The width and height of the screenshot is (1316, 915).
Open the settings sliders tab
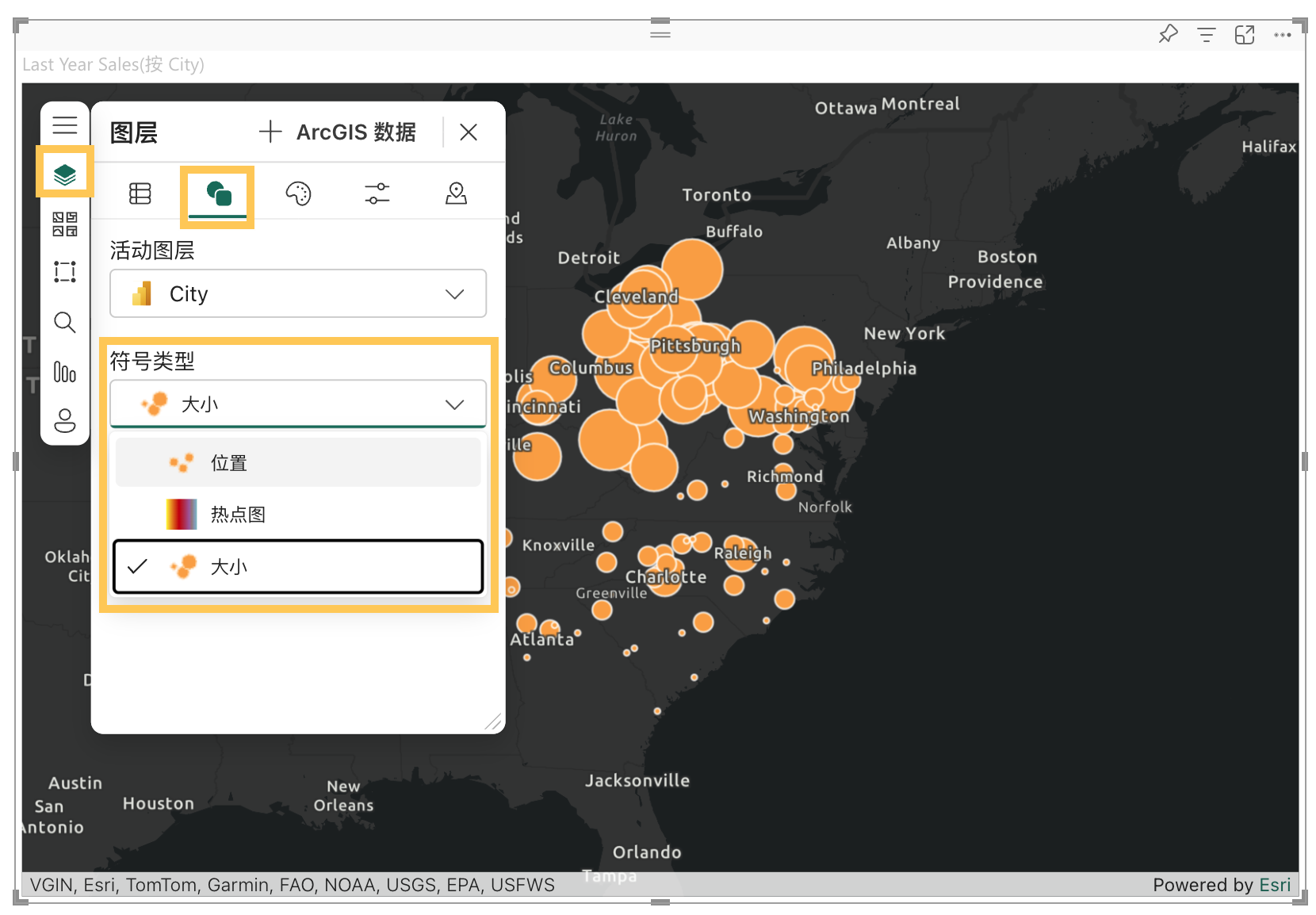click(377, 192)
